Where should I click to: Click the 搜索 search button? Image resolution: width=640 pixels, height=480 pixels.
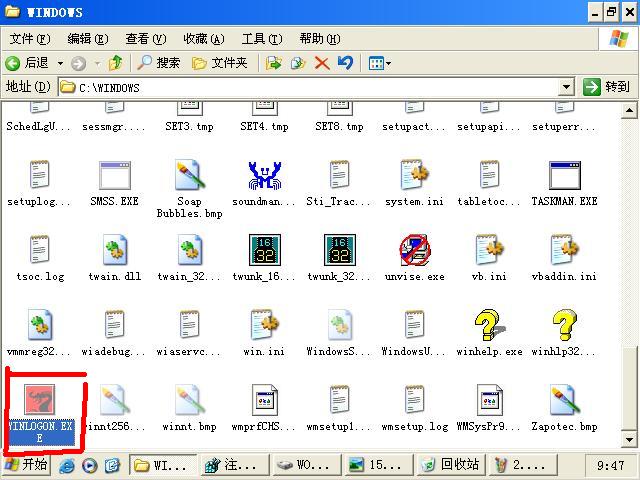pyautogui.click(x=158, y=63)
